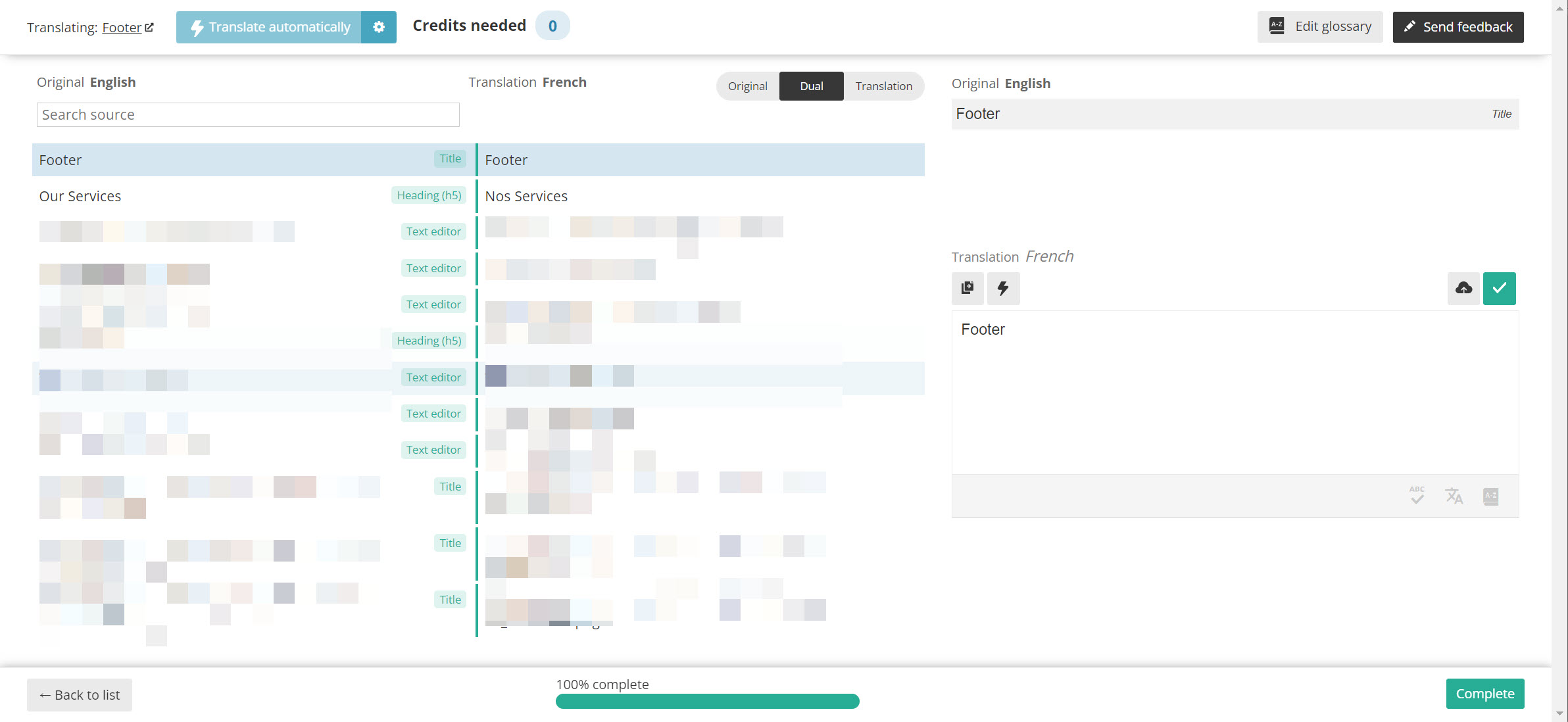
Task: Click the ABC spell check icon
Action: click(x=1417, y=496)
